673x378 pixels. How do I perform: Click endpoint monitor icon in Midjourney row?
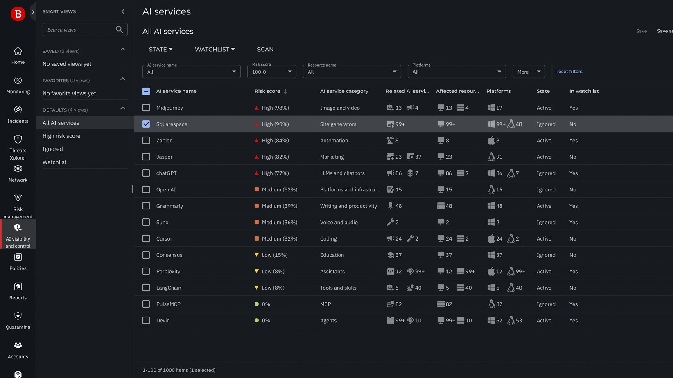(x=440, y=108)
